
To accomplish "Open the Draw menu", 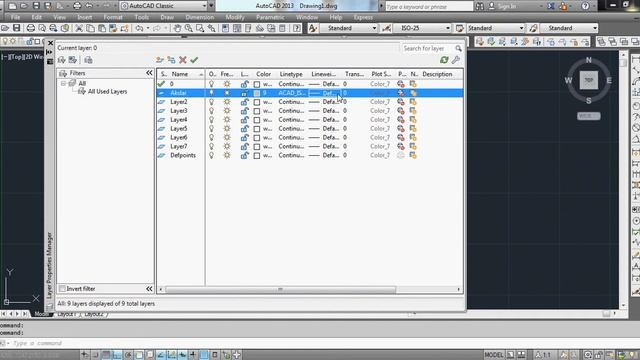I will [167, 18].
